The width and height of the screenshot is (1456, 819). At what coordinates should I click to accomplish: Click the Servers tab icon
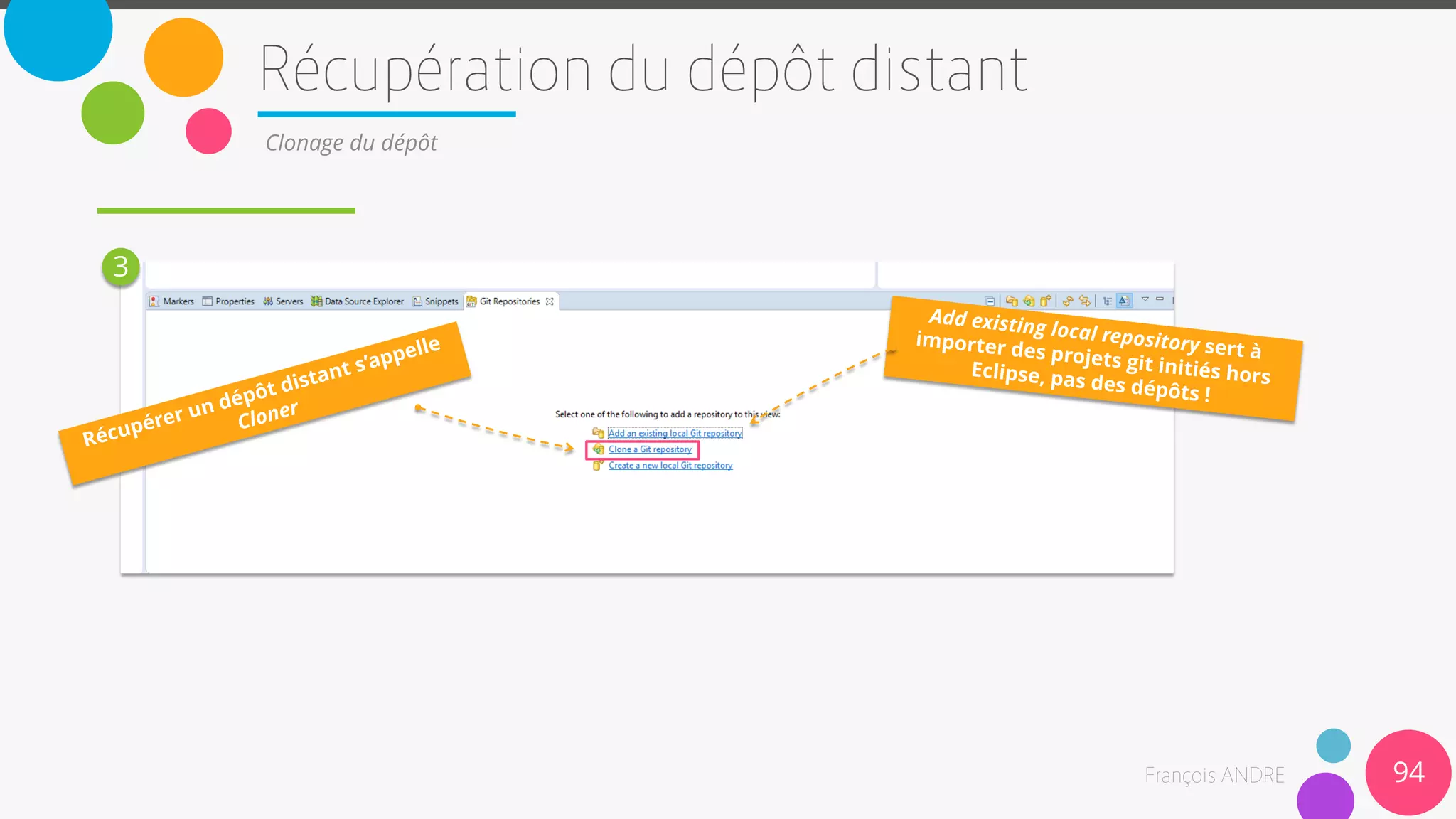point(268,301)
